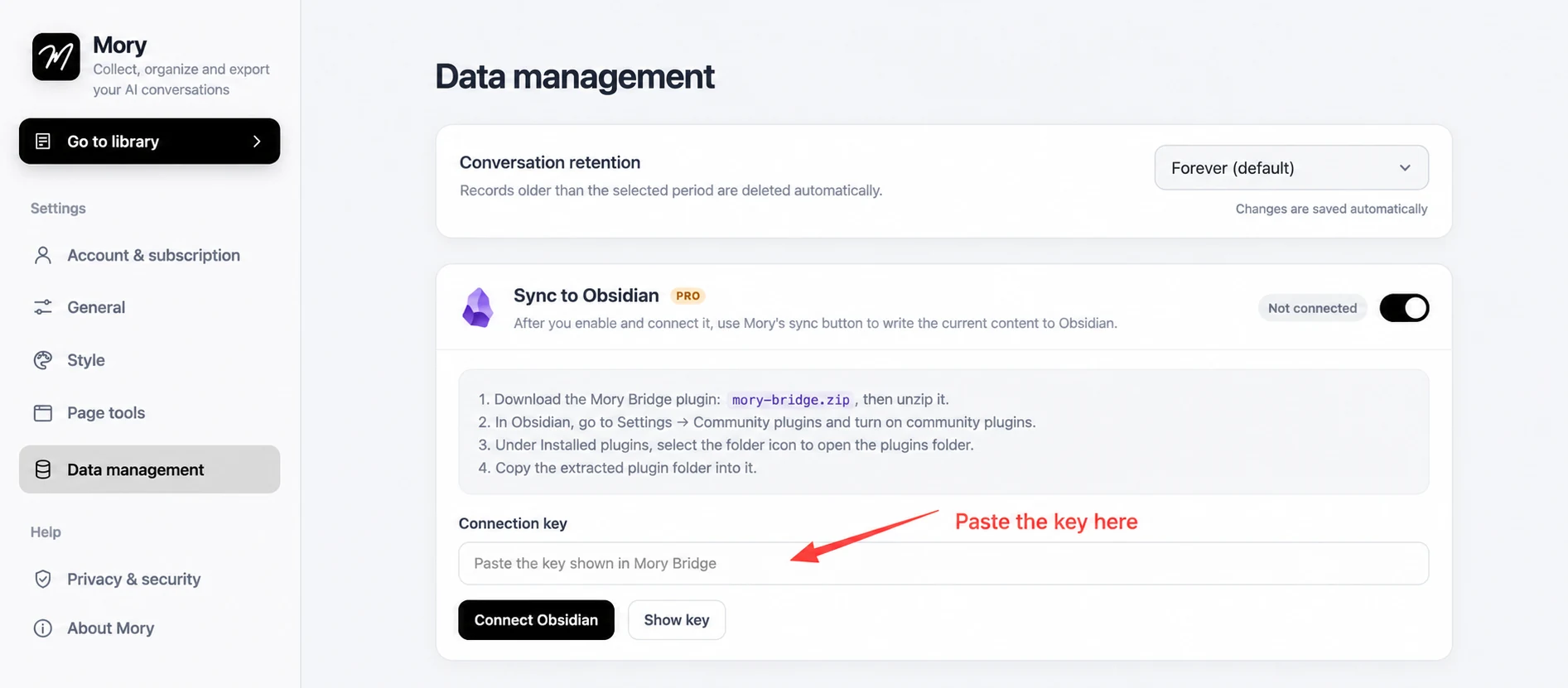Click the Connection key input field
This screenshot has height=688, width=1568.
[943, 564]
